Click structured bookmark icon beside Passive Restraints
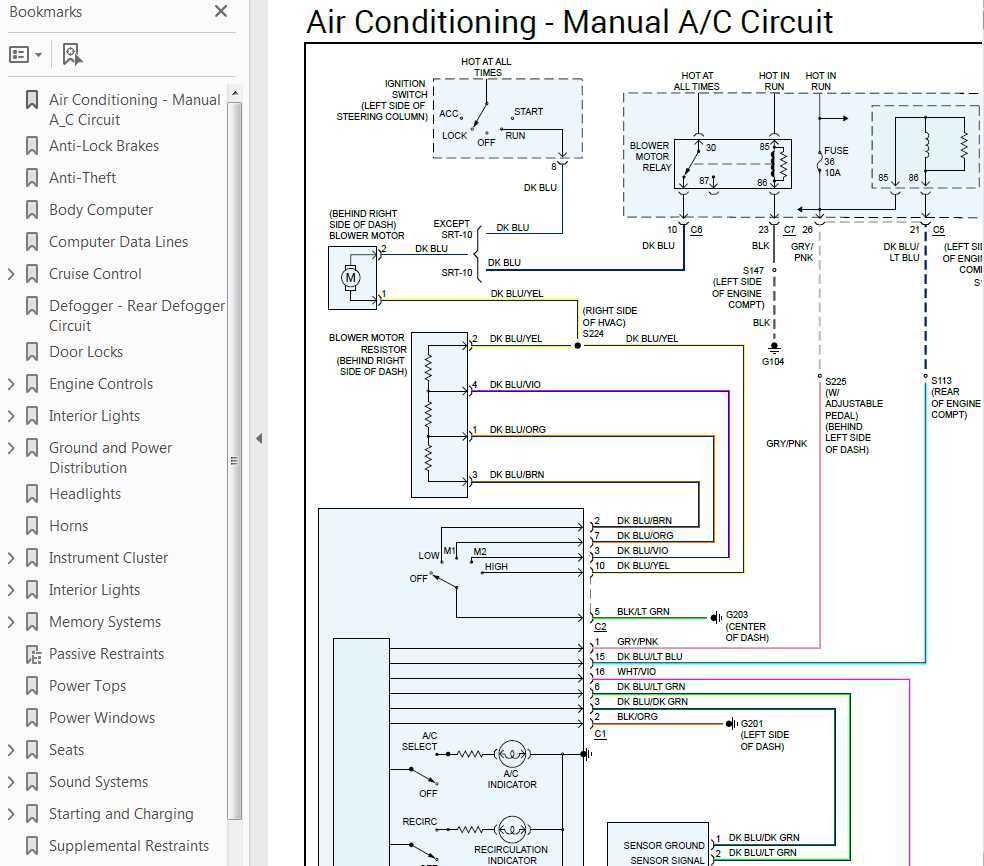The height and width of the screenshot is (866, 984). pos(33,654)
